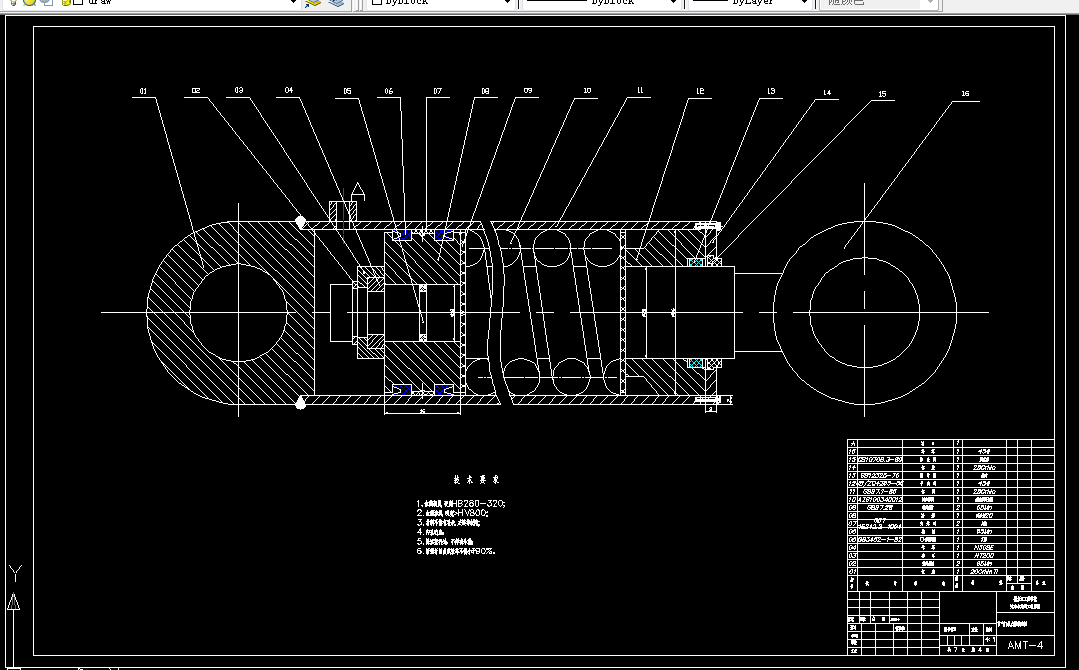
Task: Click the layer previous icon beside layer list
Action: click(313, 2)
